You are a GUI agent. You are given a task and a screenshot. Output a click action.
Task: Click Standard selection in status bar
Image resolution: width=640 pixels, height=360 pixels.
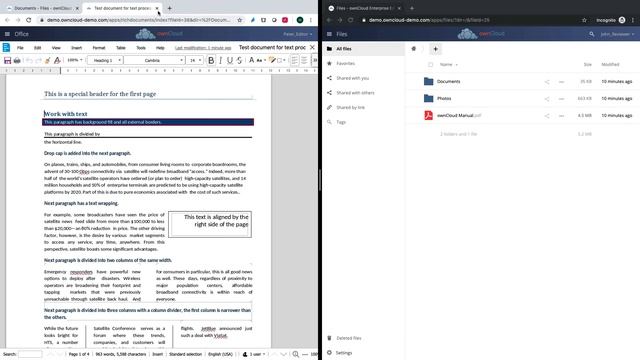click(185, 354)
